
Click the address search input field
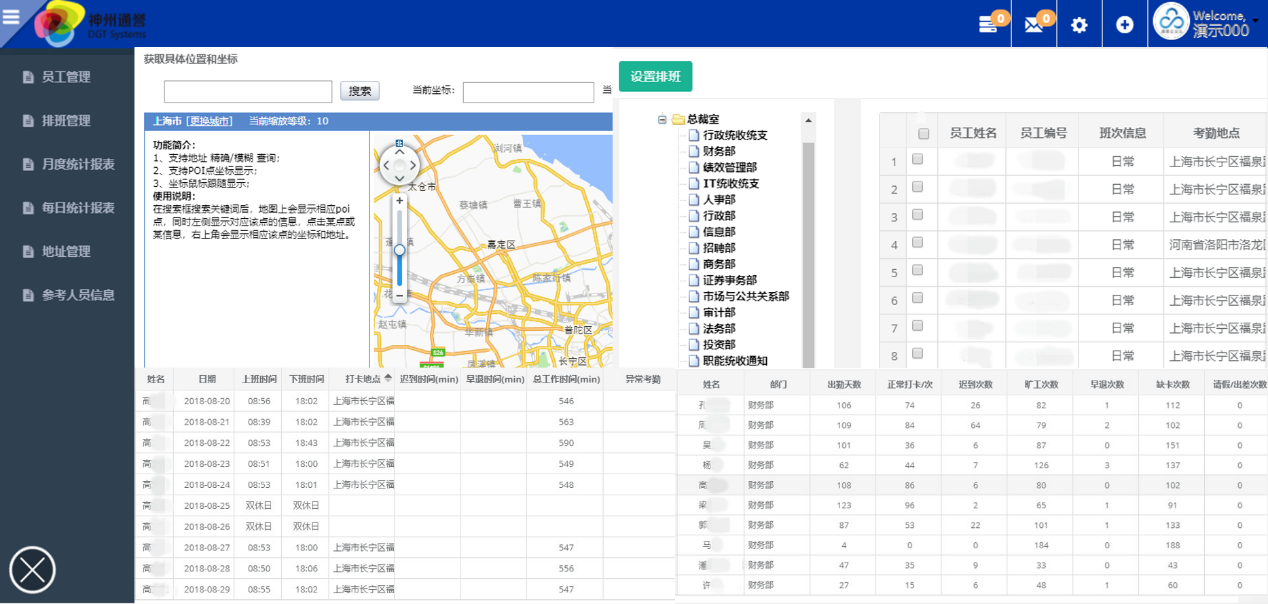pos(248,92)
